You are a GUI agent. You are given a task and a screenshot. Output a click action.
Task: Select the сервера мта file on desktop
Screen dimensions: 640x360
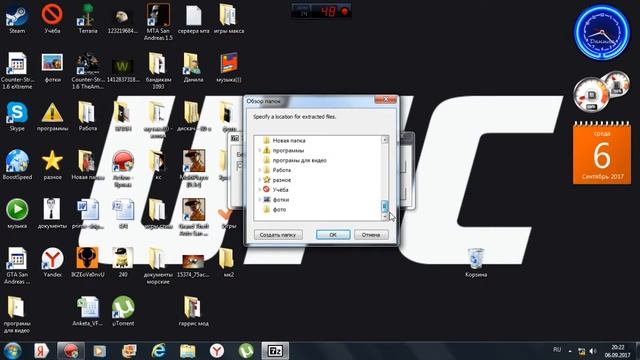coord(193,19)
